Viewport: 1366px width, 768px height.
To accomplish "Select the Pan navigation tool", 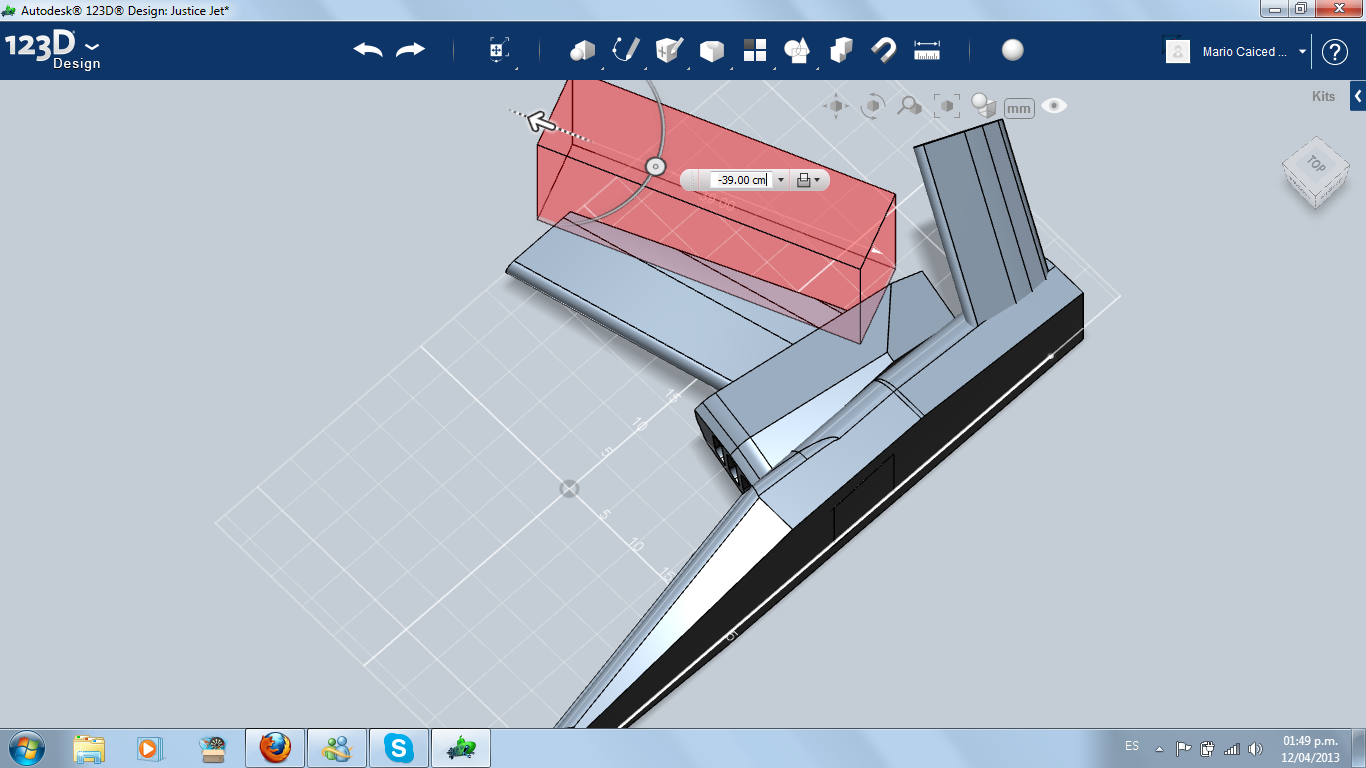I will [836, 106].
